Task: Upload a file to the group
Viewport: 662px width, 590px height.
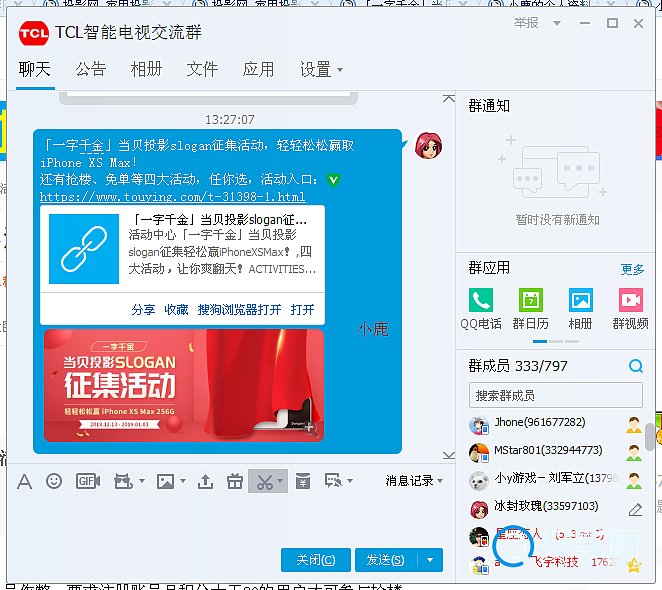Action: pyautogui.click(x=205, y=481)
